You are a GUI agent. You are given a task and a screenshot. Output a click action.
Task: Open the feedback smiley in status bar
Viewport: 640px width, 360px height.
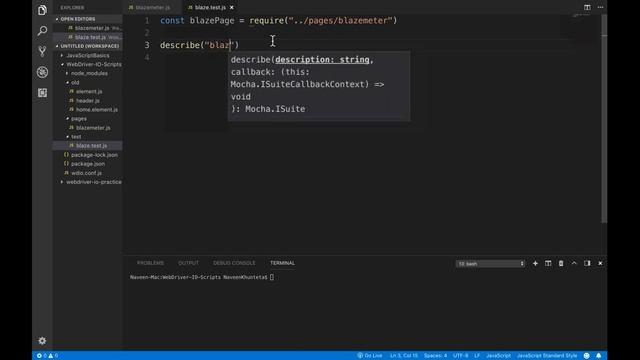pyautogui.click(x=587, y=356)
